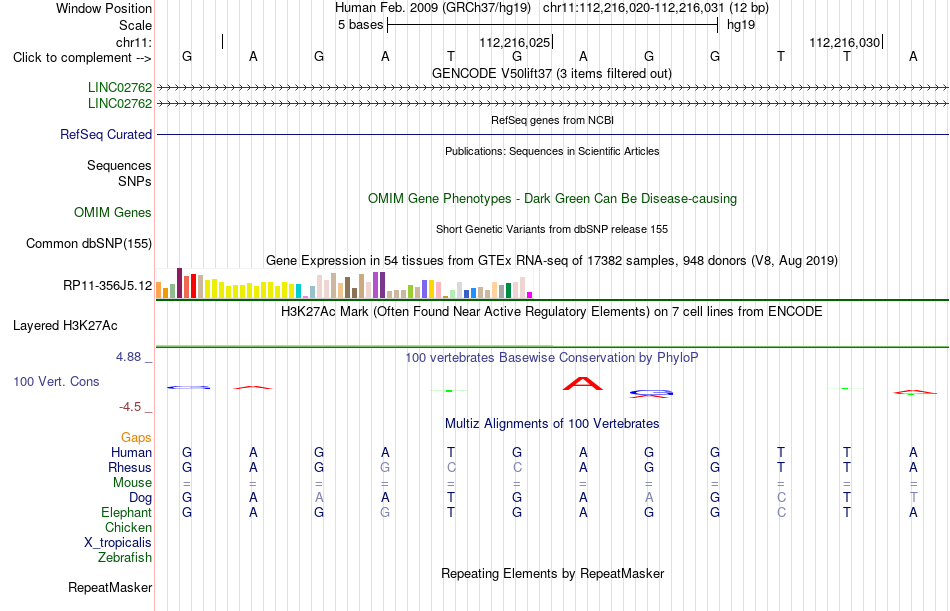Select the Mouse alignment row label
950x611 pixels.
(133, 483)
